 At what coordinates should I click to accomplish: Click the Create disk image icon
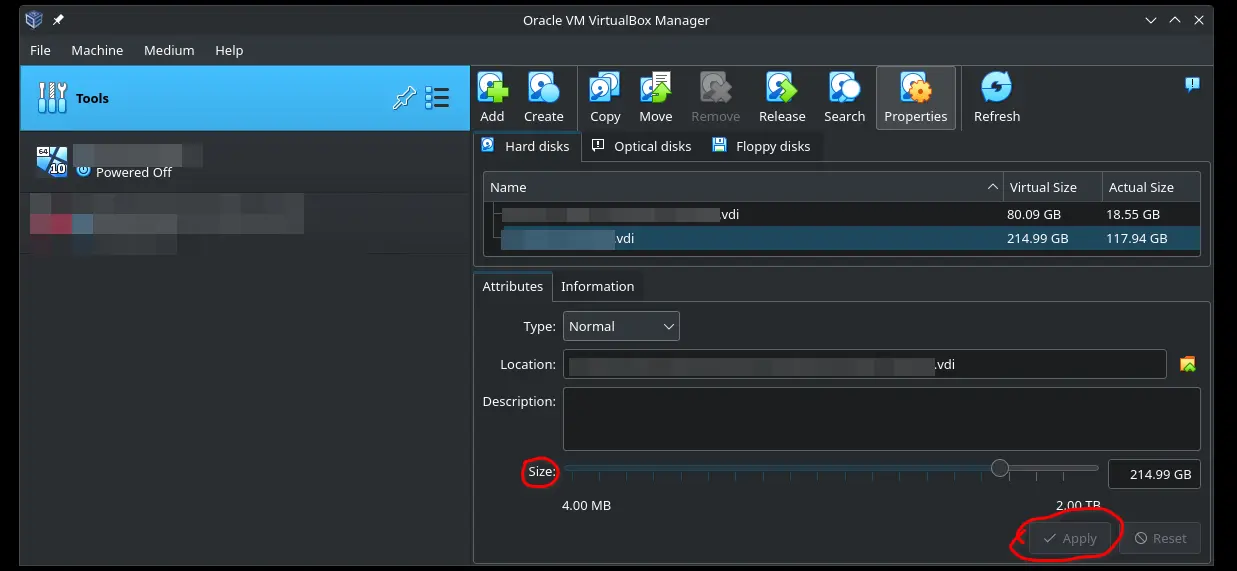click(543, 97)
